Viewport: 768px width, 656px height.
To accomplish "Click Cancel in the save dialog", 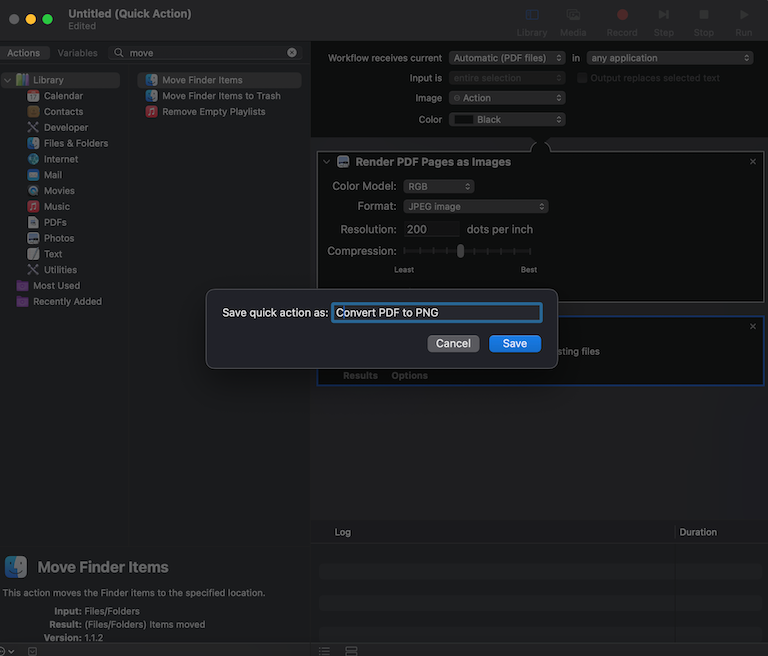I will click(x=453, y=343).
